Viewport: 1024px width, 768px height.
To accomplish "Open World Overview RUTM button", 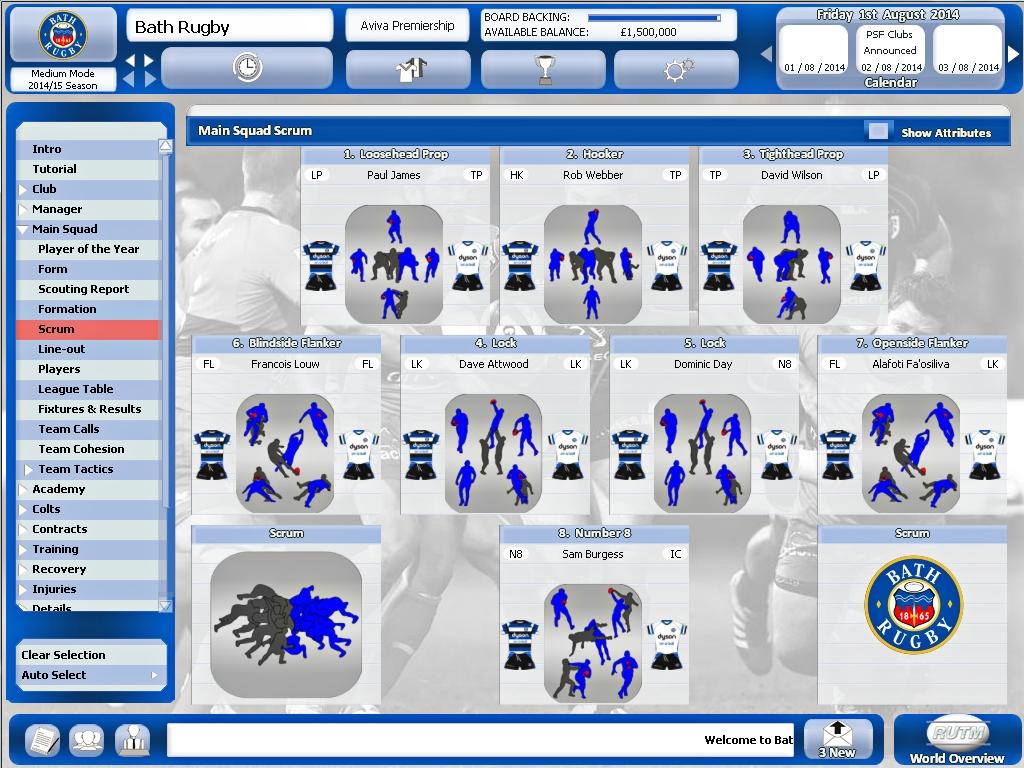I will [x=957, y=741].
